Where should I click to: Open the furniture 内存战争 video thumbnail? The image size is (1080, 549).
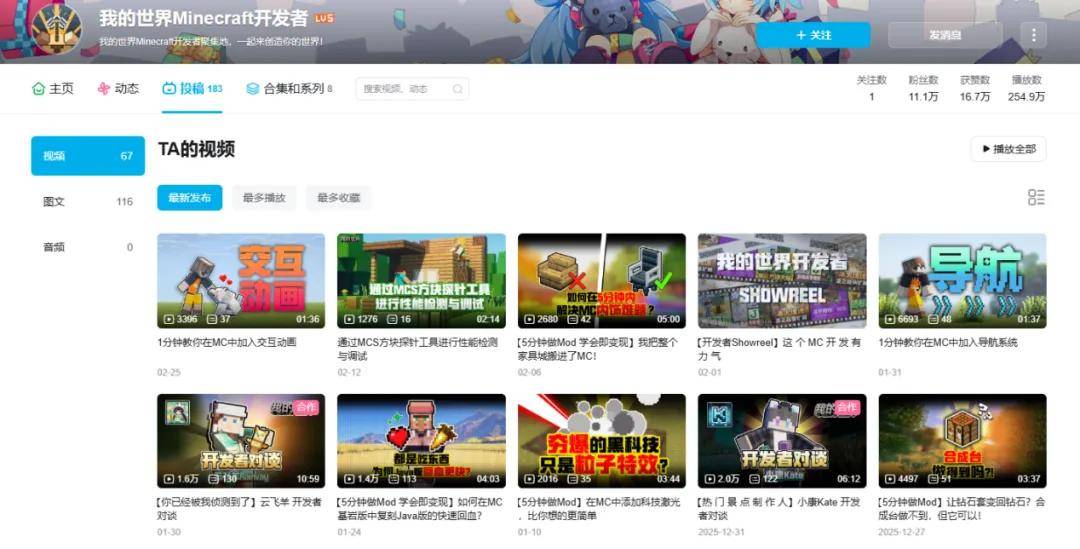pyautogui.click(x=602, y=280)
